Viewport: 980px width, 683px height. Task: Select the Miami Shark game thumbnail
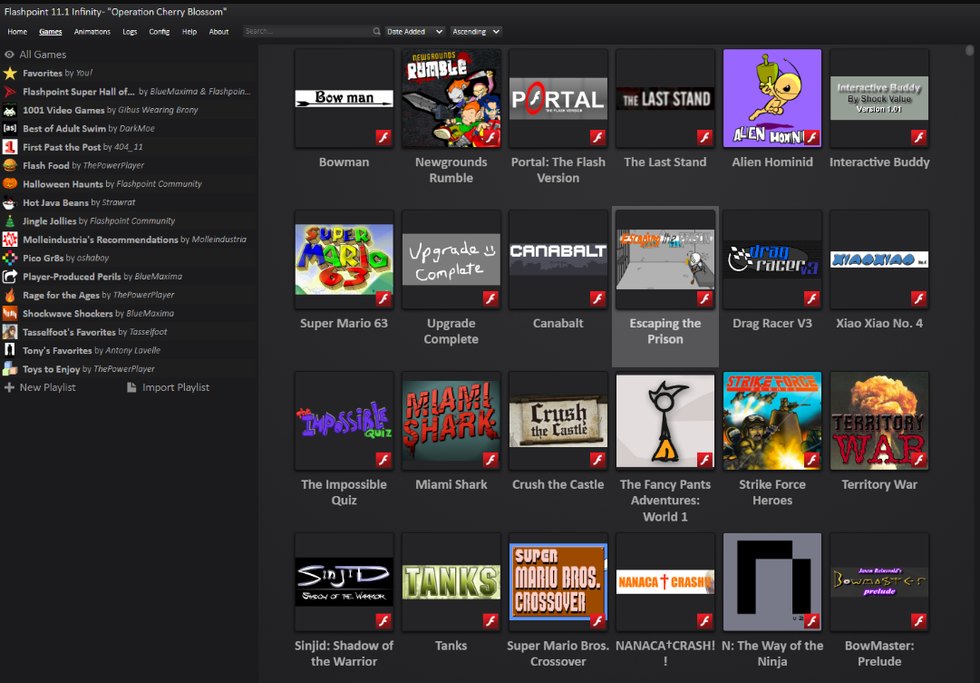(x=451, y=421)
